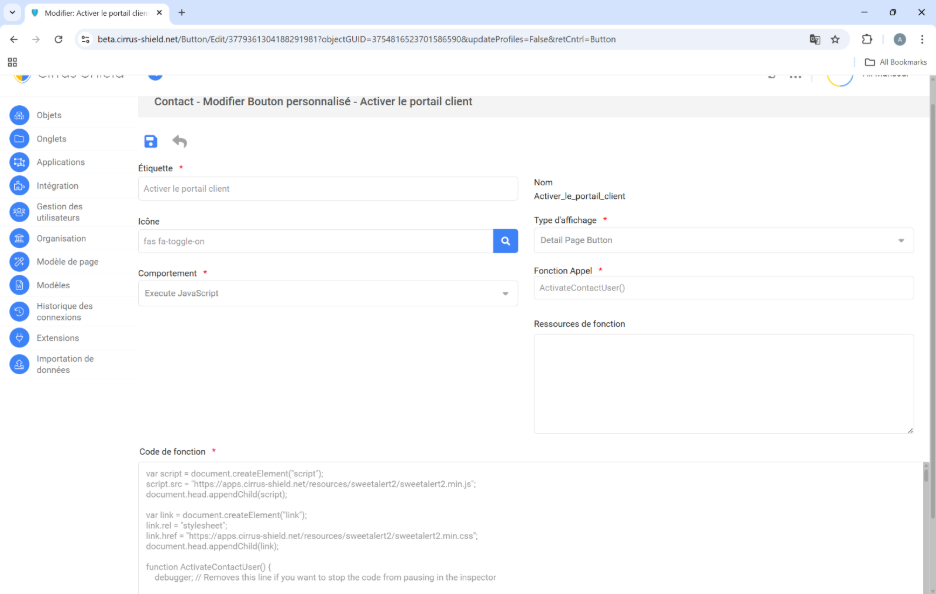
Task: Click the Intégration sidebar icon
Action: [19, 186]
